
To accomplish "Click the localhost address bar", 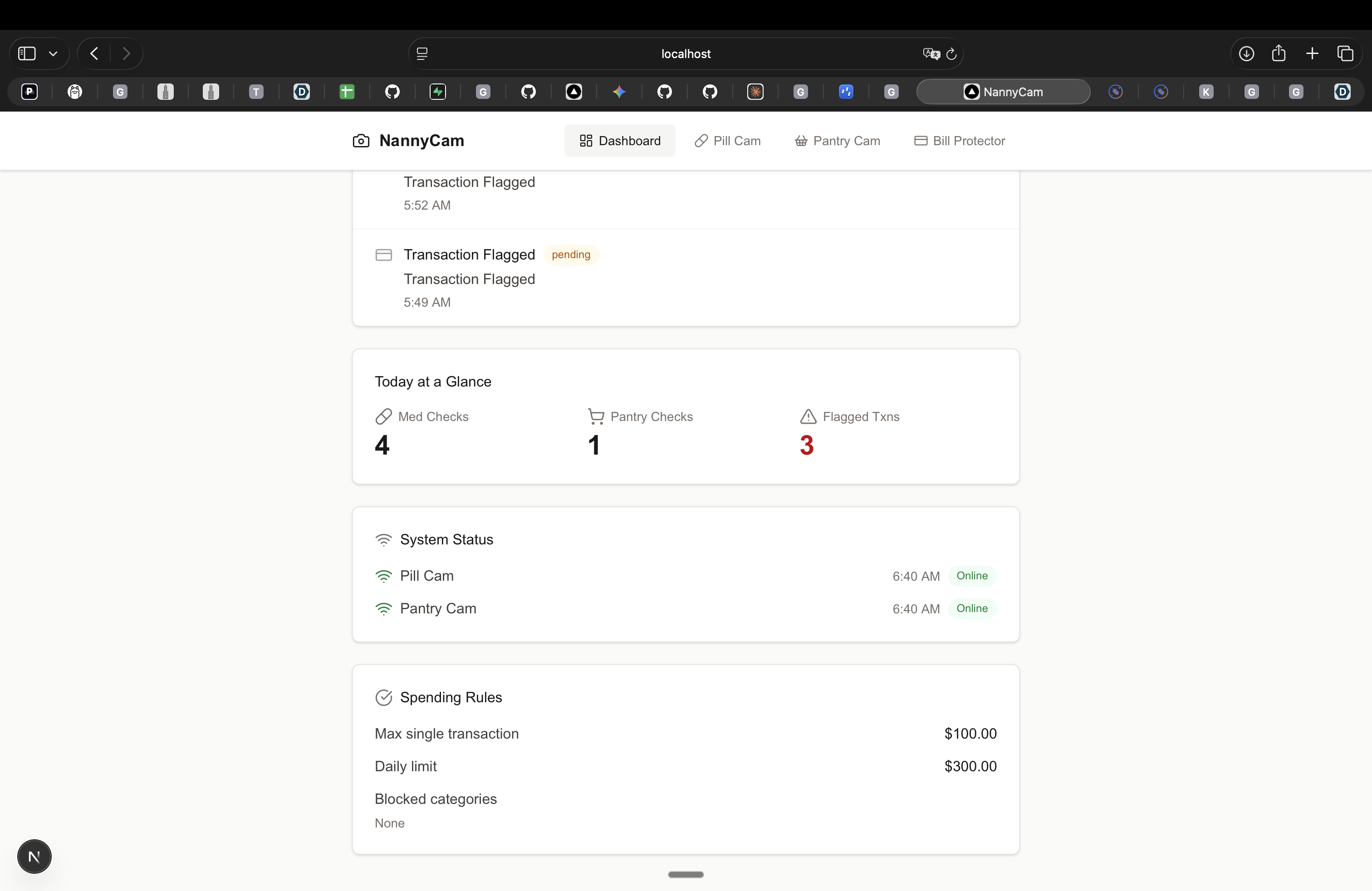I will tap(686, 54).
